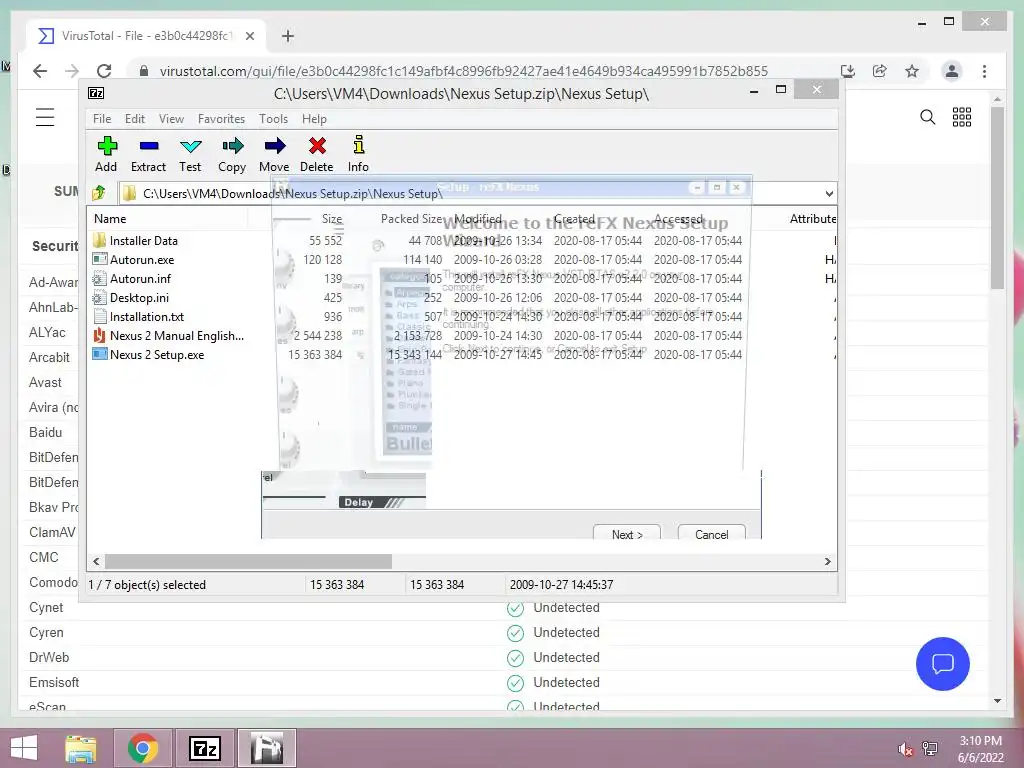Select the Desktop.ini file
Viewport: 1024px width, 768px height.
click(139, 298)
